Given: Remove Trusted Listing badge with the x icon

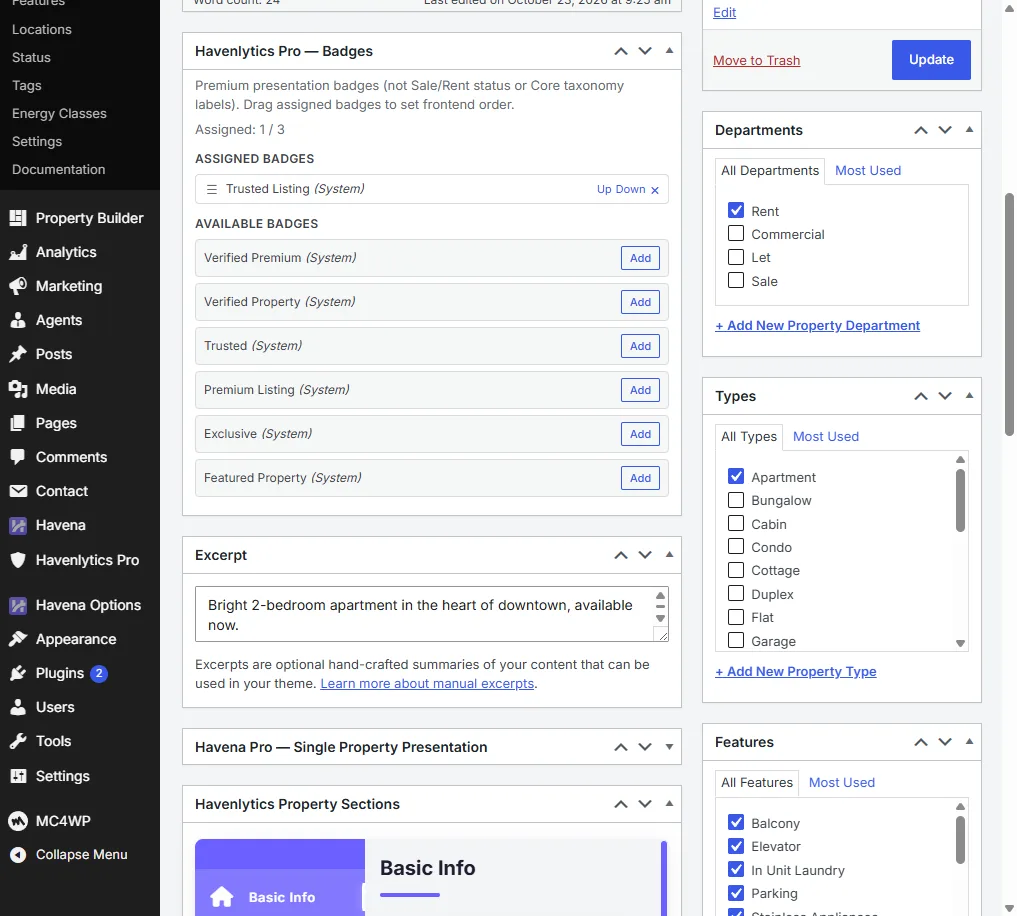Looking at the screenshot, I should (655, 190).
